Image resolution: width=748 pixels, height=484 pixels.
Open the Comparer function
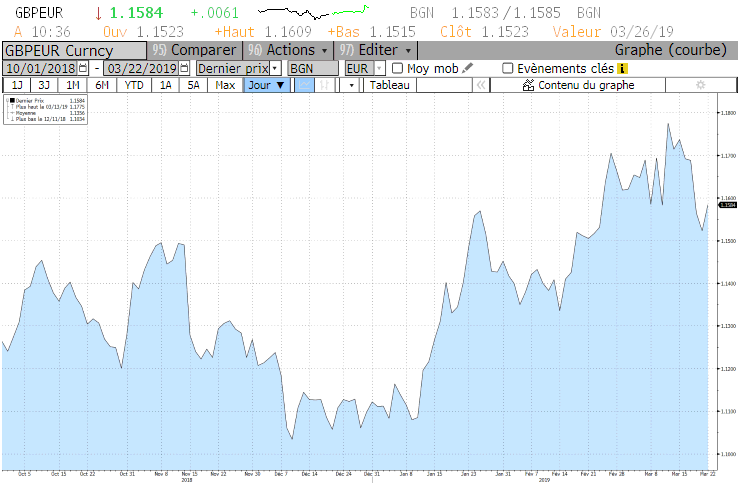point(195,50)
